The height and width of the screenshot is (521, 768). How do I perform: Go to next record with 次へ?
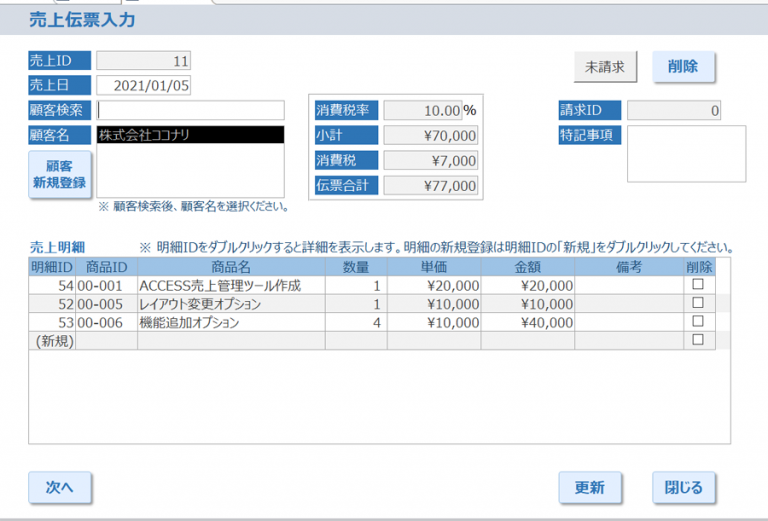(x=60, y=488)
